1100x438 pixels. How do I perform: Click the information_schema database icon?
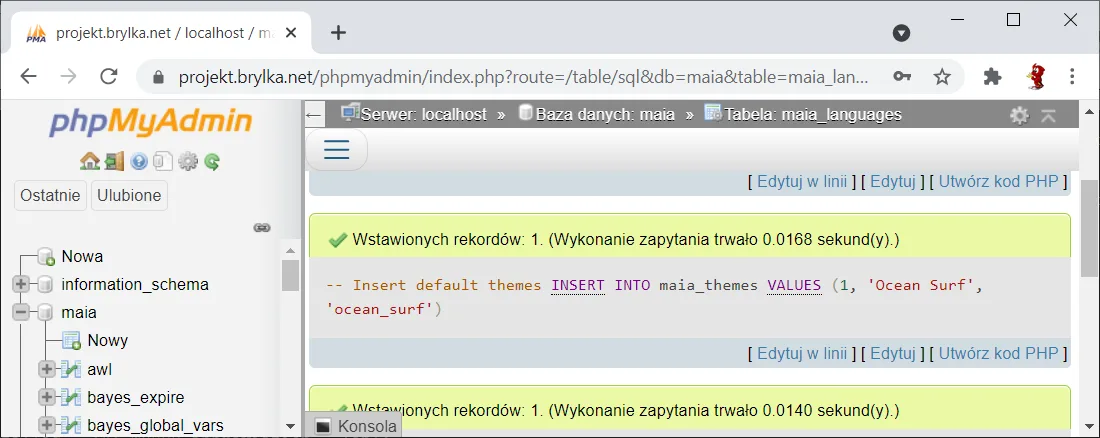pyautogui.click(x=46, y=284)
